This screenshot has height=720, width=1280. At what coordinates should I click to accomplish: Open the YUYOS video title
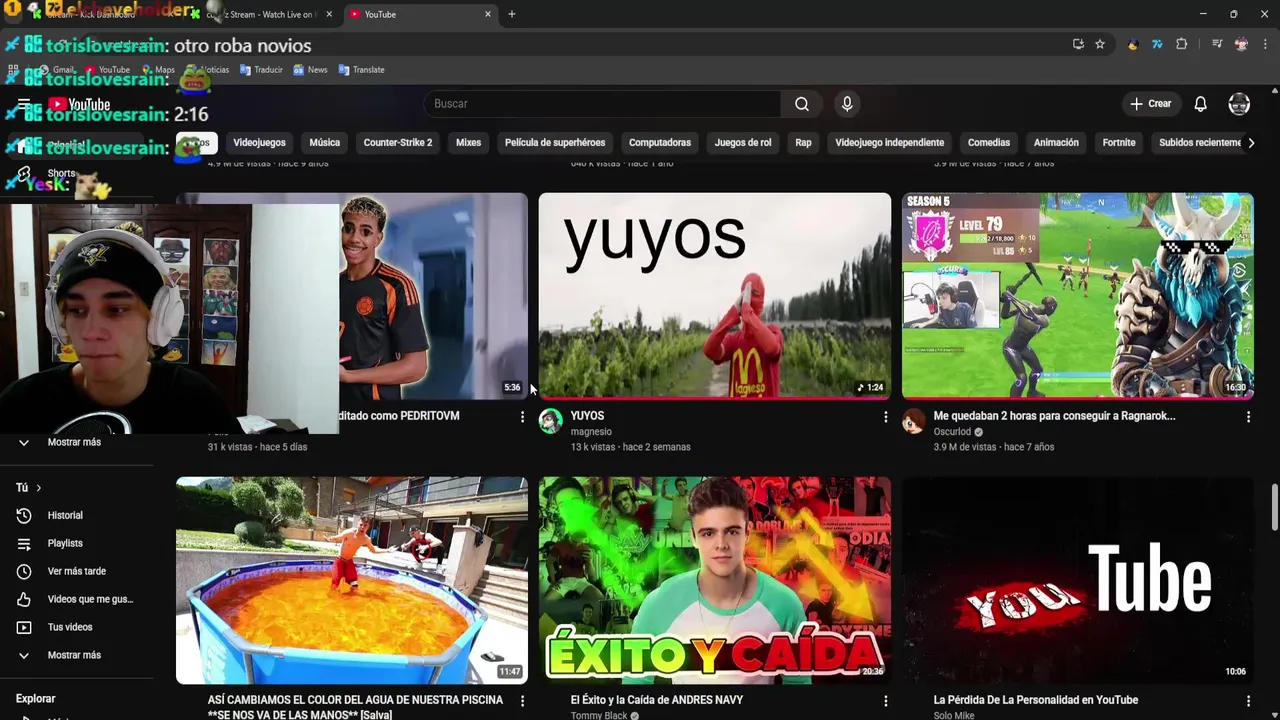pyautogui.click(x=587, y=416)
